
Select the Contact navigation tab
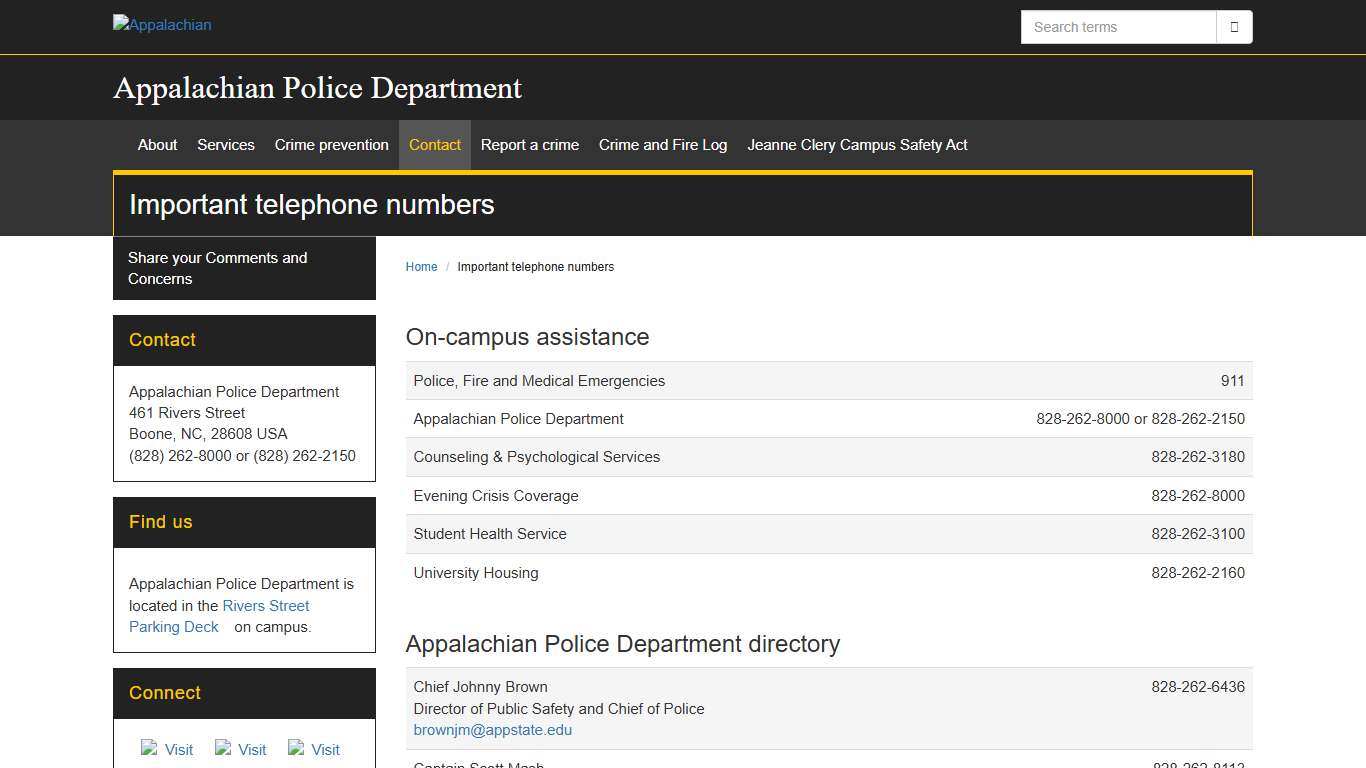point(435,145)
